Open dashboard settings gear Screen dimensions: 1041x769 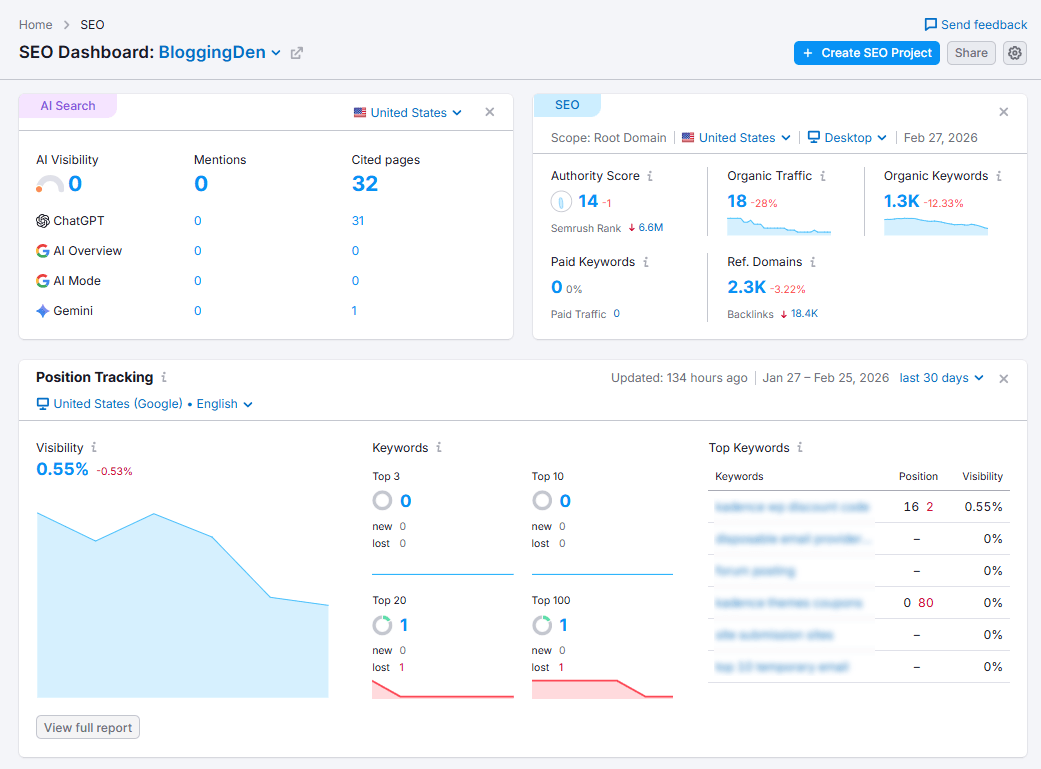[x=1014, y=53]
